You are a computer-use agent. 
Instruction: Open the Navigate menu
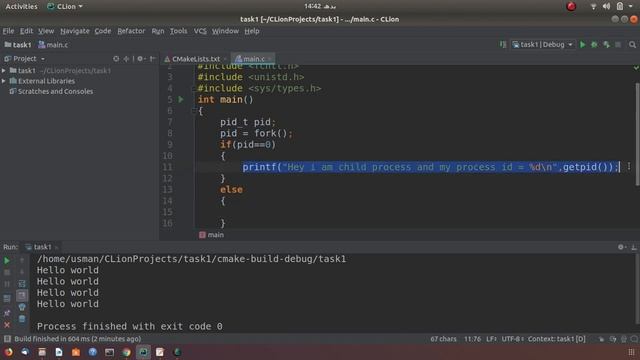pos(75,31)
